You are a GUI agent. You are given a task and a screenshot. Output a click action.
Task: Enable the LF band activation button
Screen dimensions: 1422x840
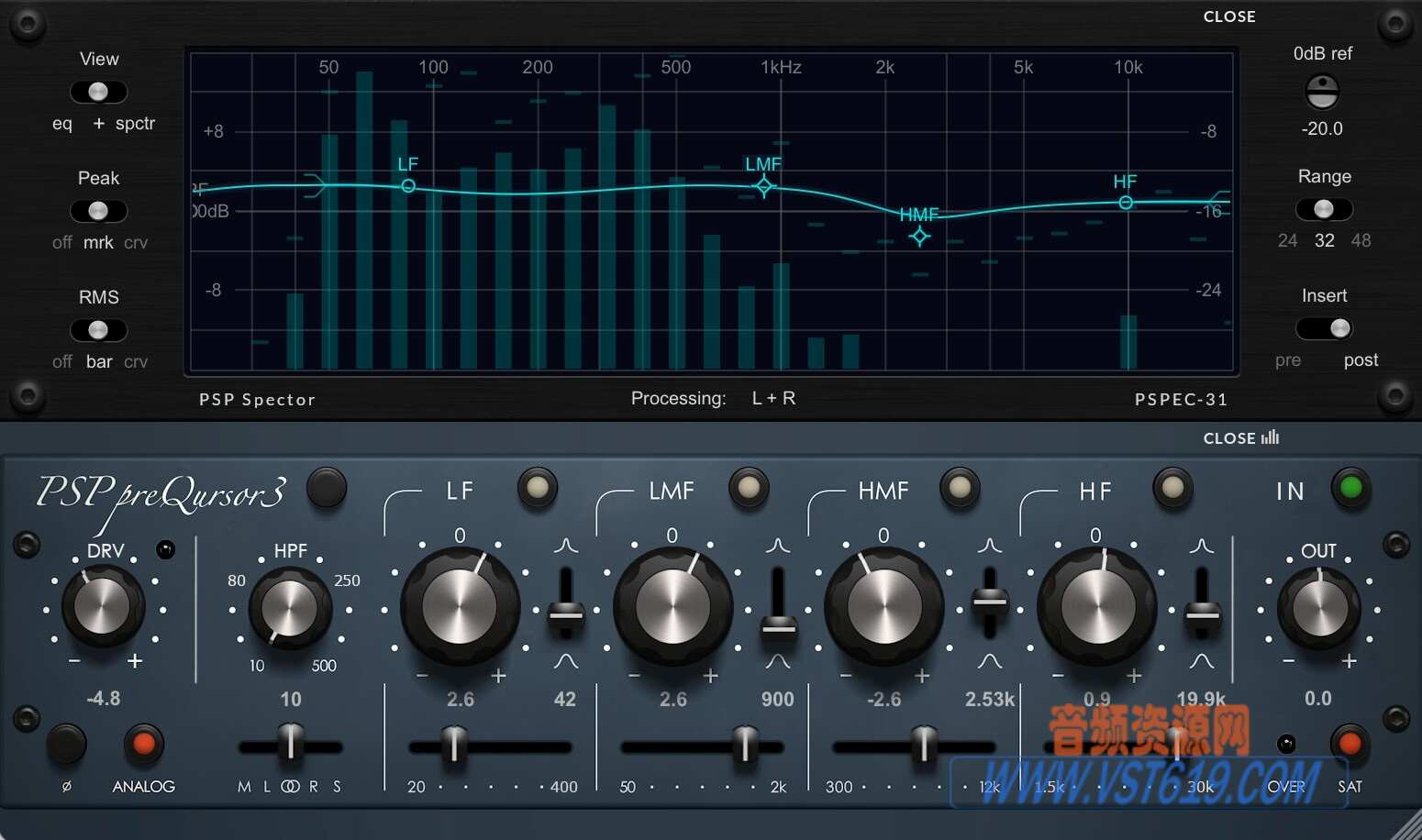pos(538,489)
